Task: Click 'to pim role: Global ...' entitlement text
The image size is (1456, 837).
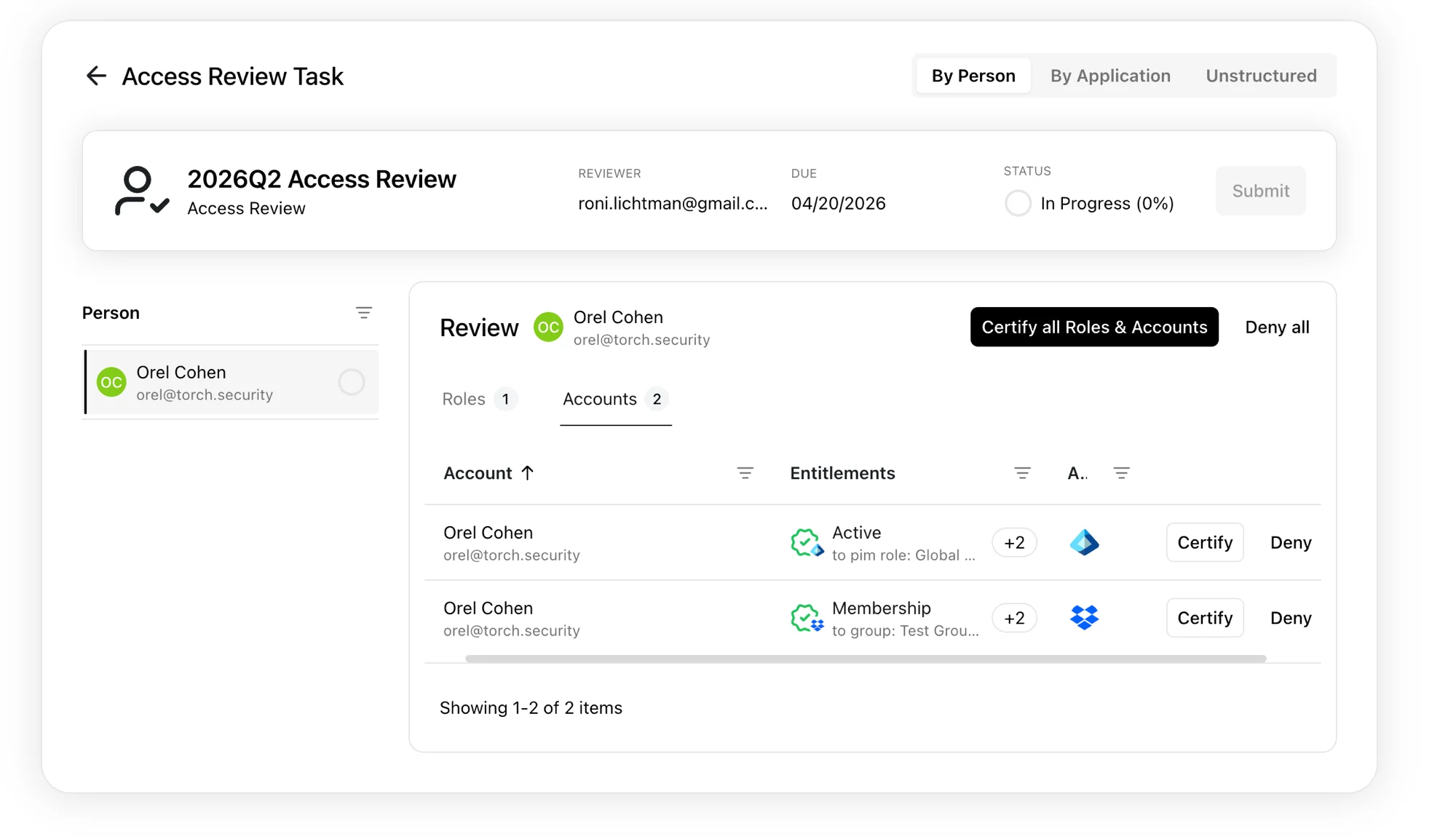Action: pos(903,555)
